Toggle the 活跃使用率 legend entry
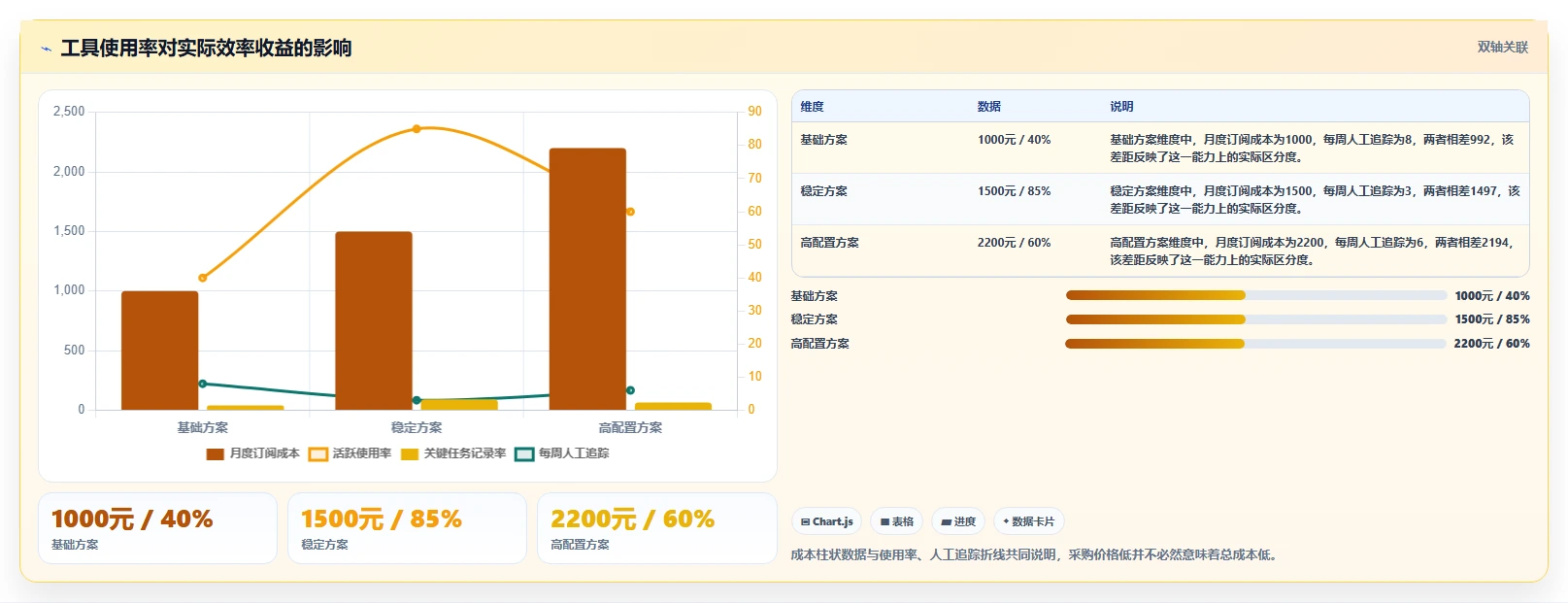Image resolution: width=1568 pixels, height=603 pixels. pyautogui.click(x=350, y=453)
